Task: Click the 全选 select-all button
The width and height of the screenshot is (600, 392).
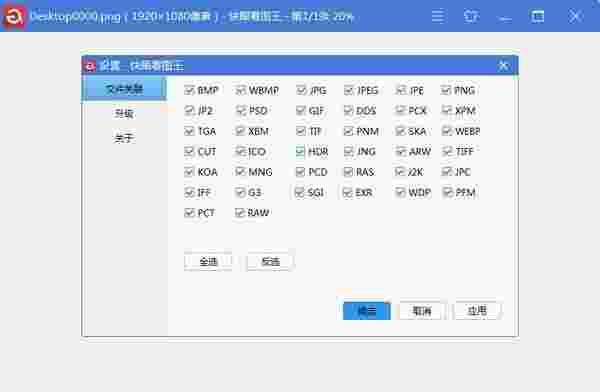Action: tap(208, 262)
